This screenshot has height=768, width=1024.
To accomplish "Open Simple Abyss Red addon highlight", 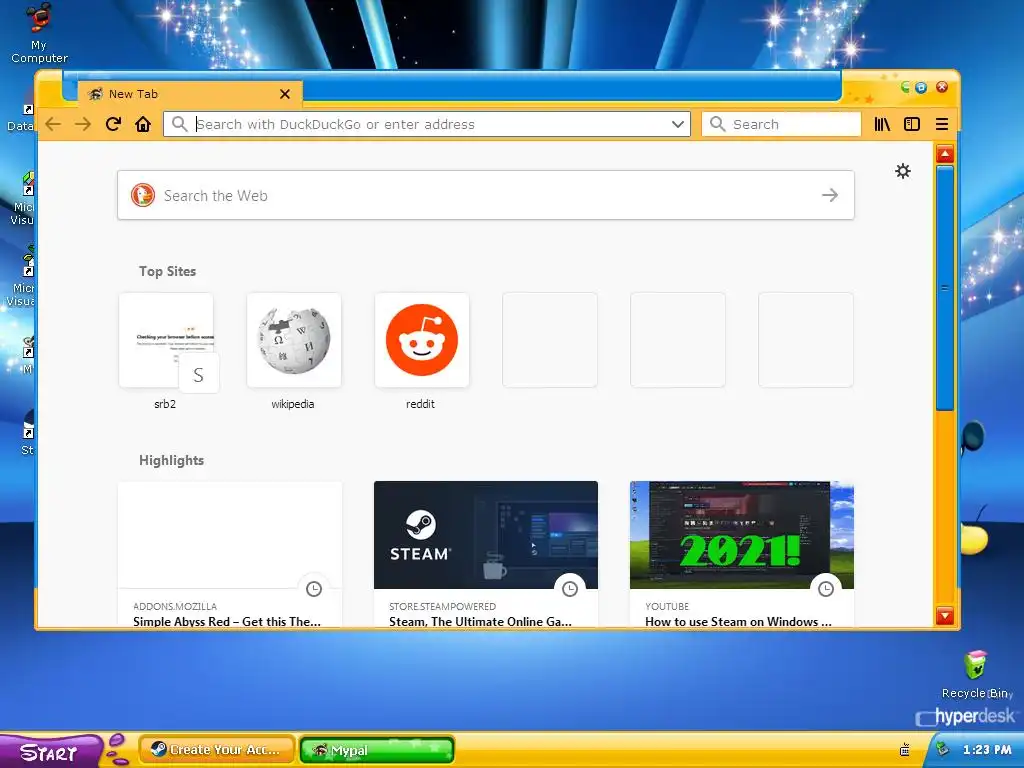I will (x=230, y=555).
